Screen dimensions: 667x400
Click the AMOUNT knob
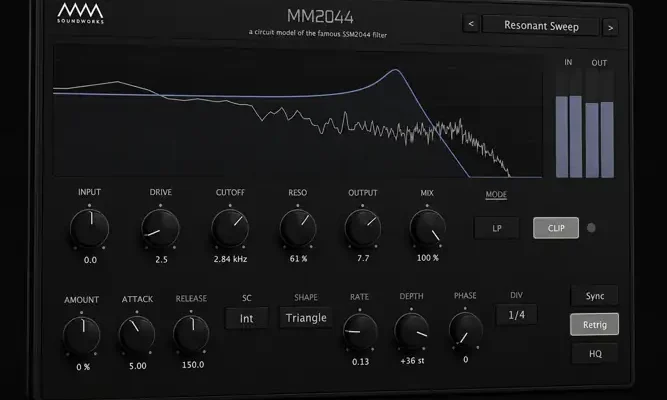point(82,335)
